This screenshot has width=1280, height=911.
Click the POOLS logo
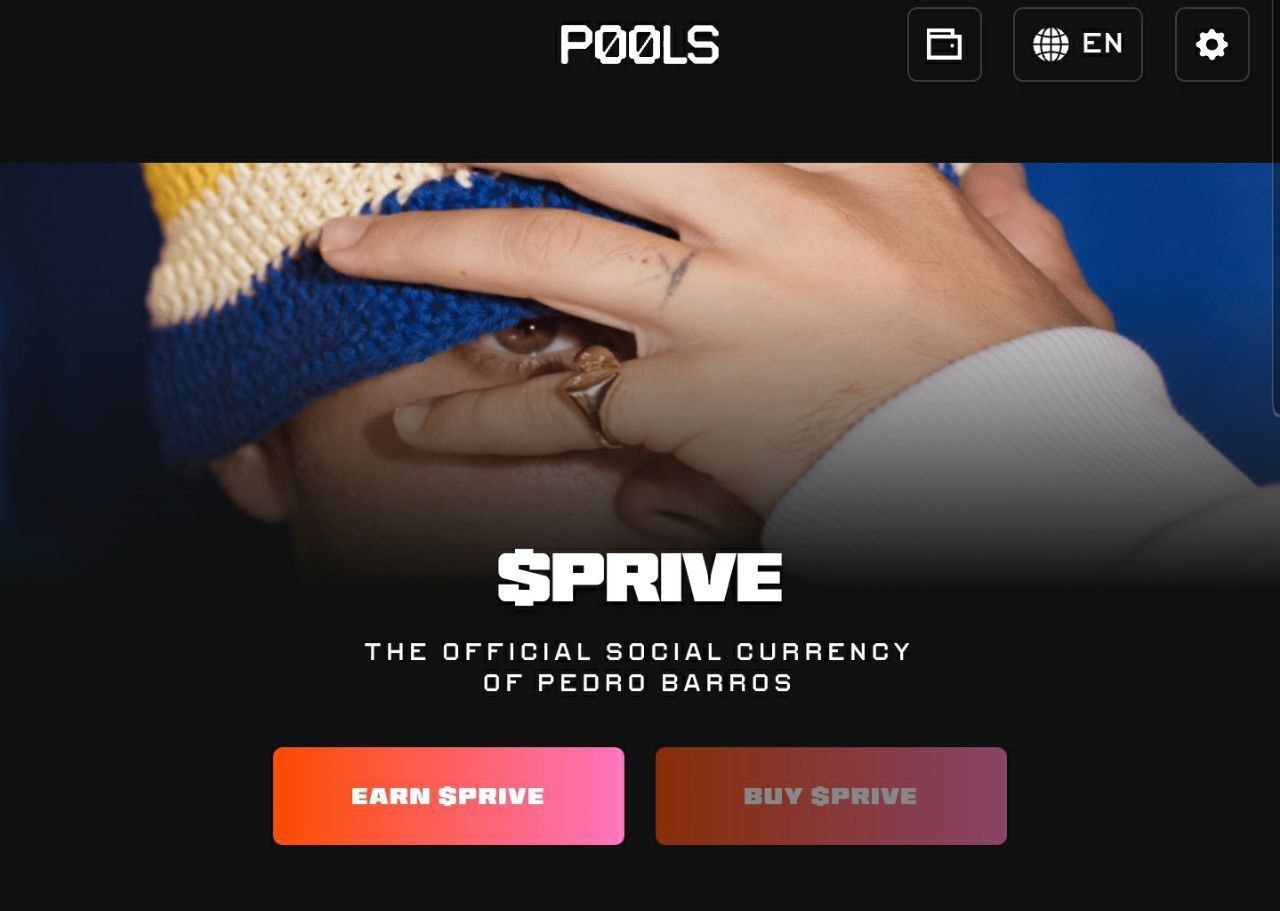pos(639,45)
